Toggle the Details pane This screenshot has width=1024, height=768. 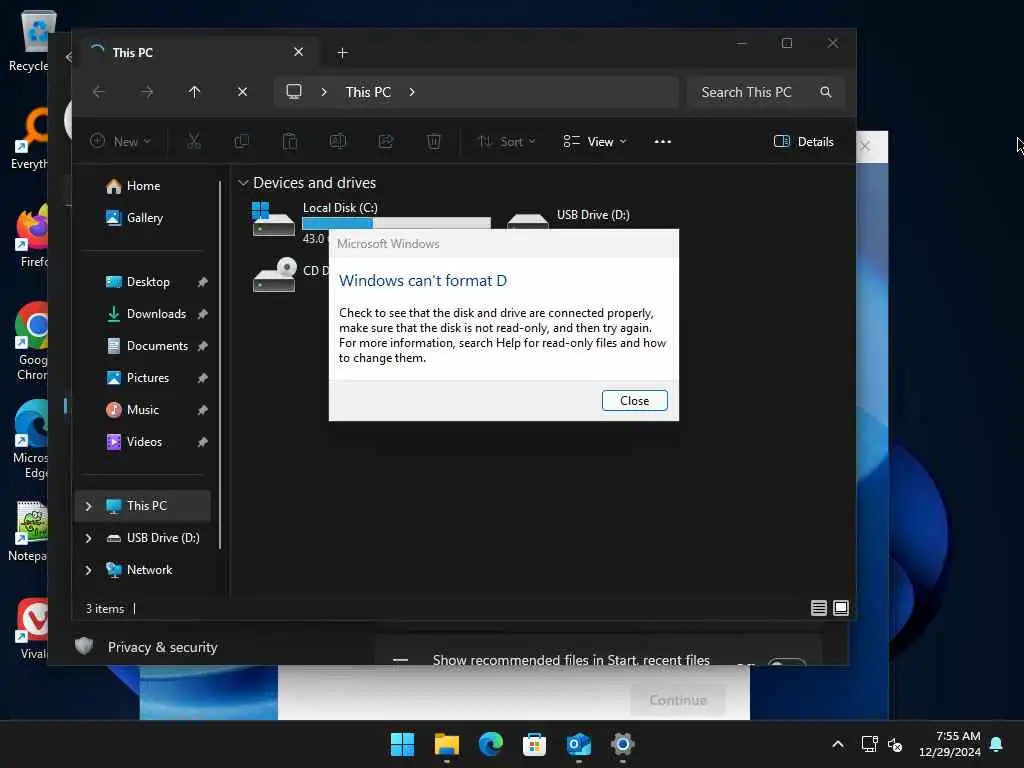[x=804, y=141]
